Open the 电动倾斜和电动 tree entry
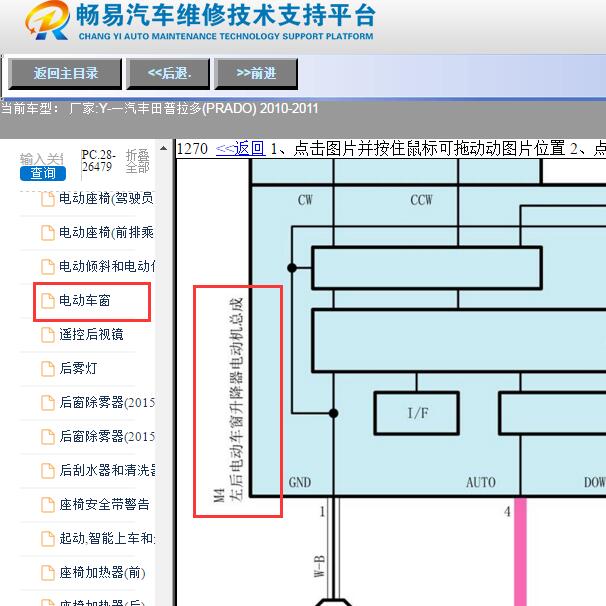Viewport: 606px width, 606px height. (107, 267)
